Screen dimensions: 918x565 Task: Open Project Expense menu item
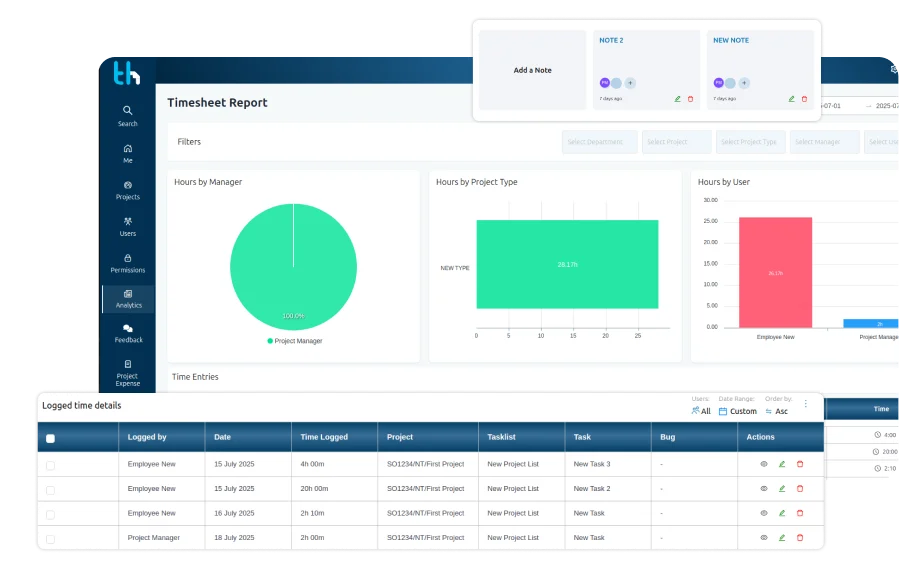[x=128, y=374]
